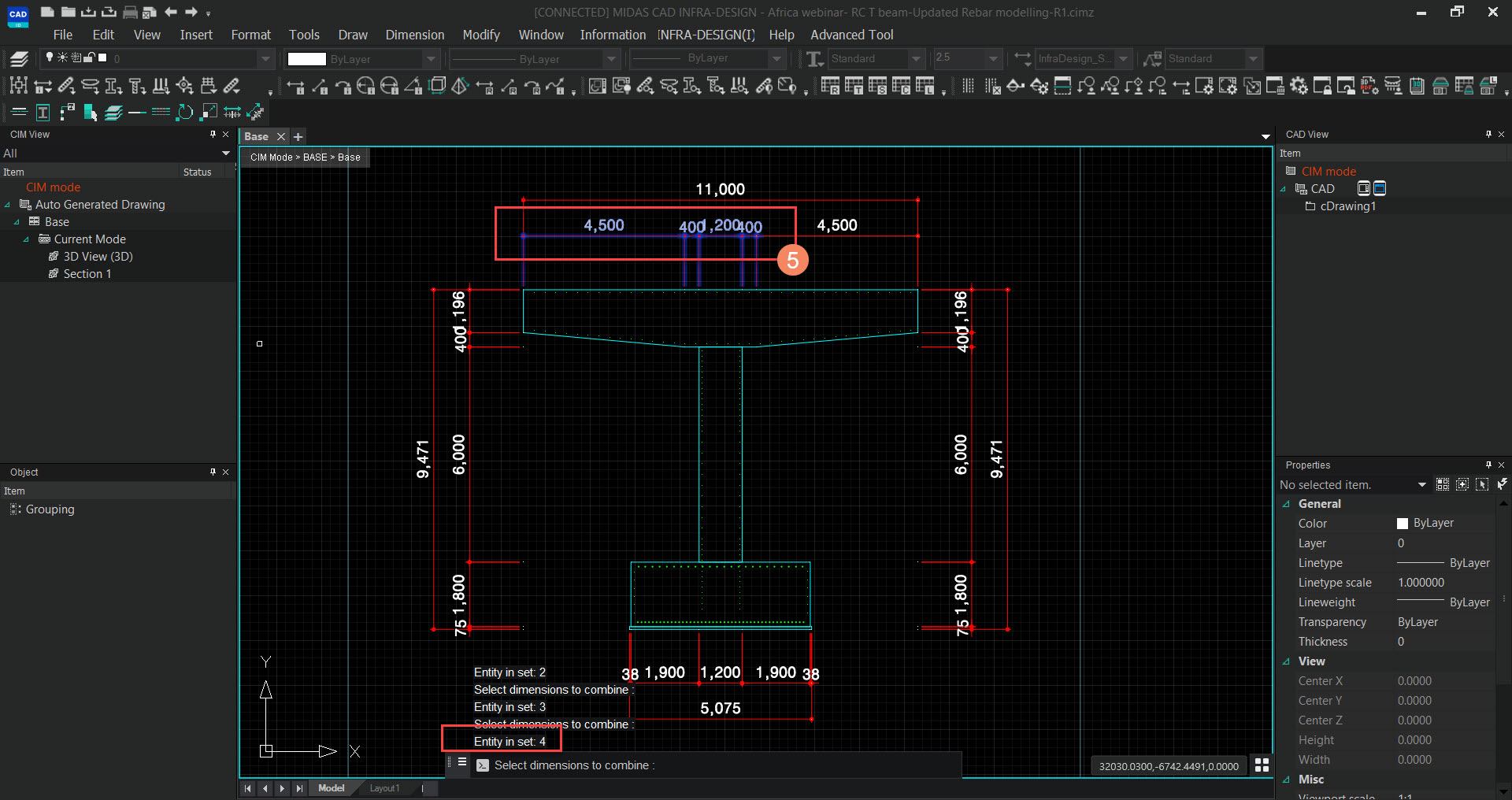Image resolution: width=1512 pixels, height=800 pixels.
Task: Open the INFRA-DESIGN(I) menu
Action: 706,35
